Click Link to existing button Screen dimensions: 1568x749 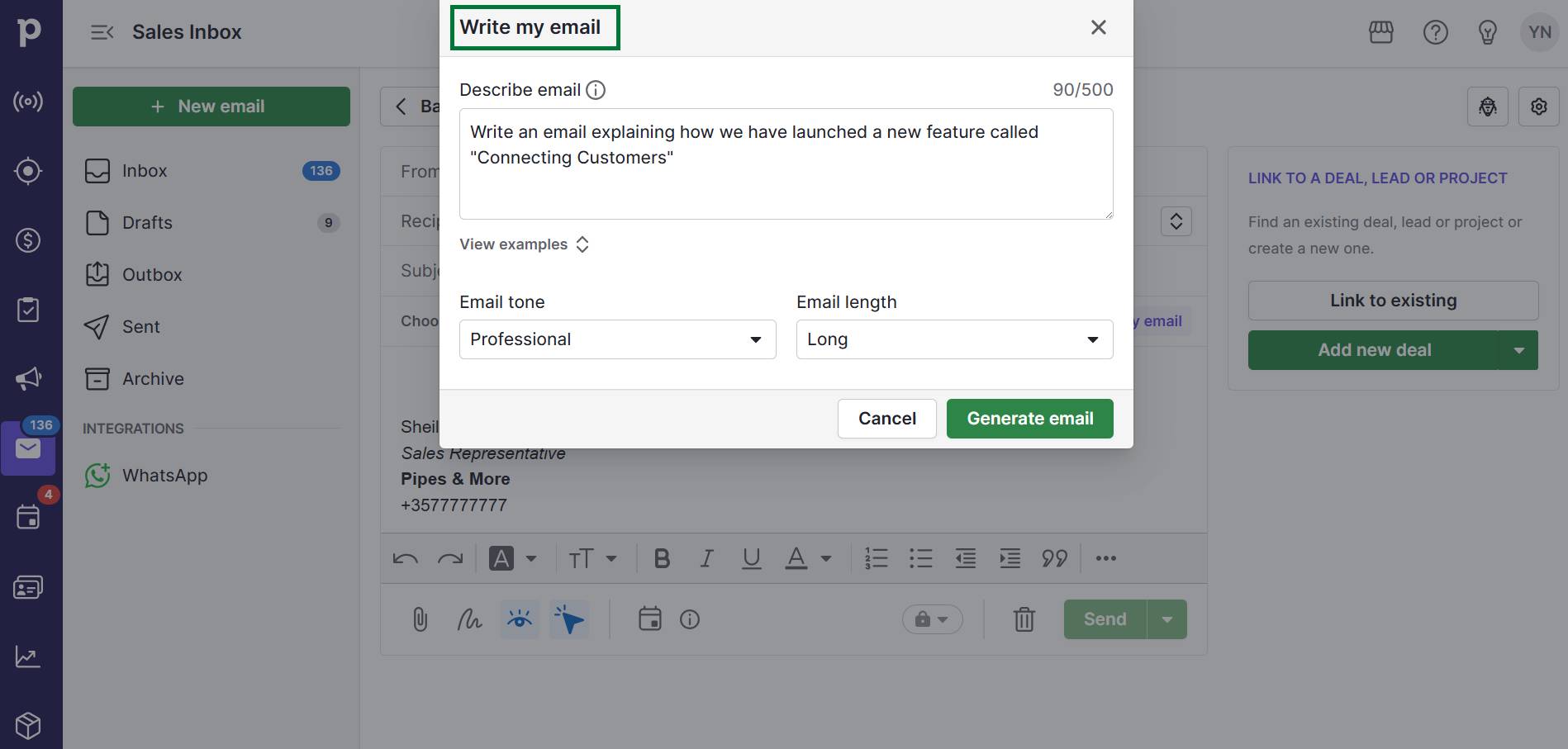click(x=1394, y=301)
